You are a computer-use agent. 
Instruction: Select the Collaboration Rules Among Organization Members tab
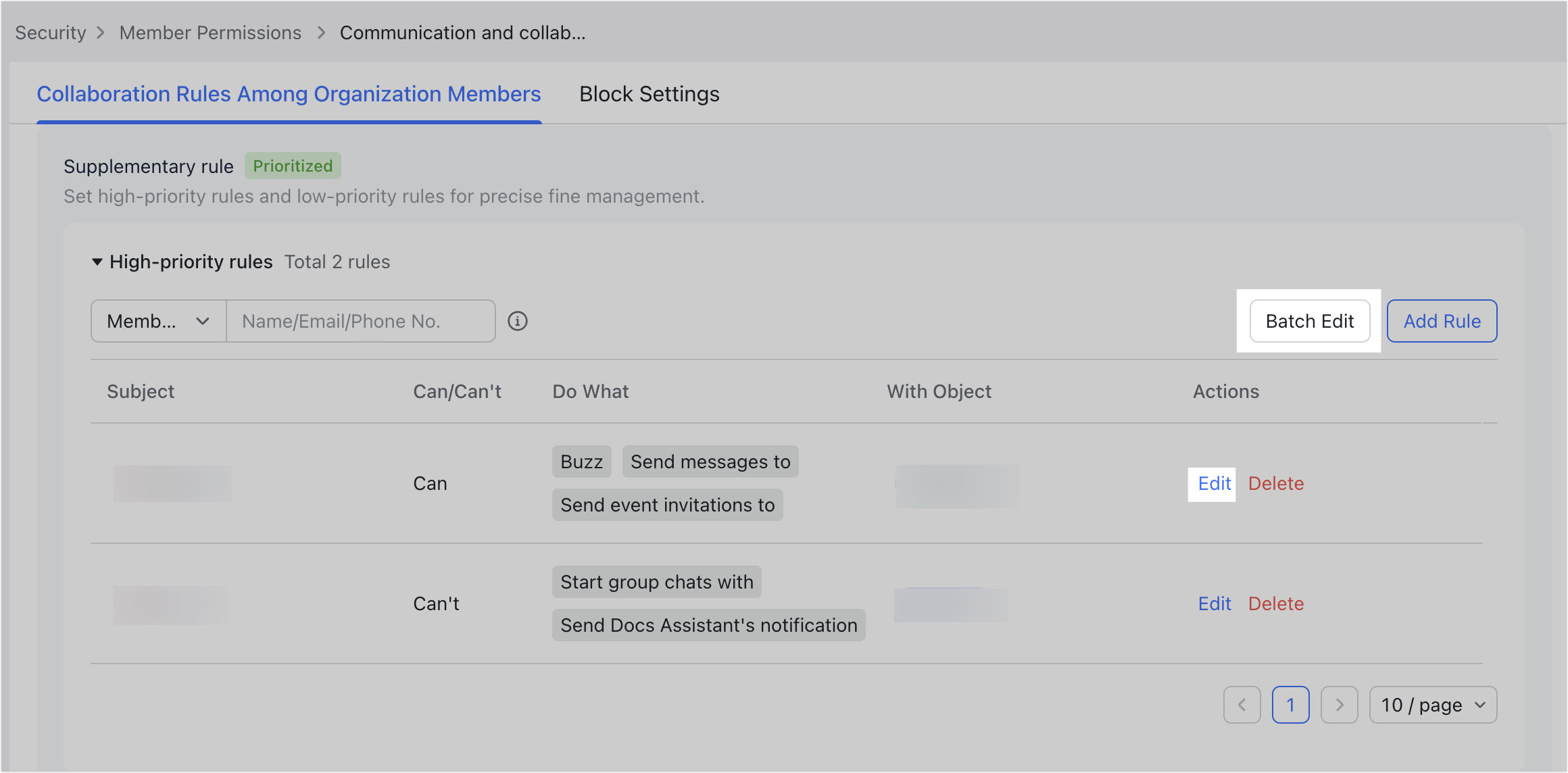pyautogui.click(x=289, y=94)
